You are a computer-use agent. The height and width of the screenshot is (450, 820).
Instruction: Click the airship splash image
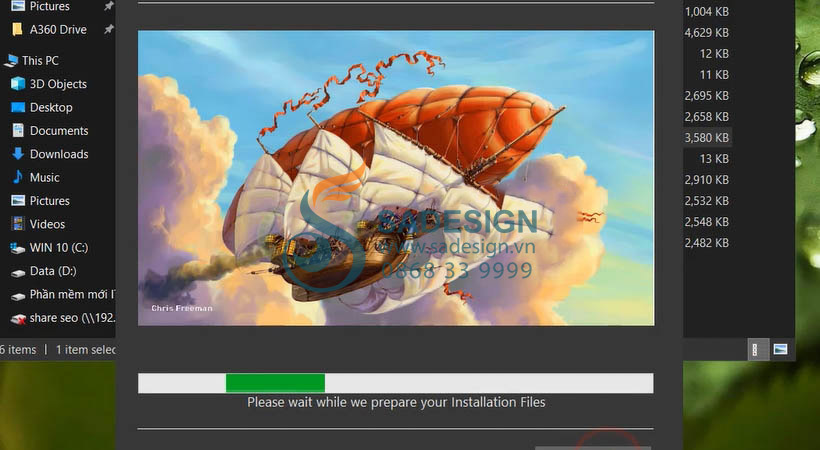point(396,178)
